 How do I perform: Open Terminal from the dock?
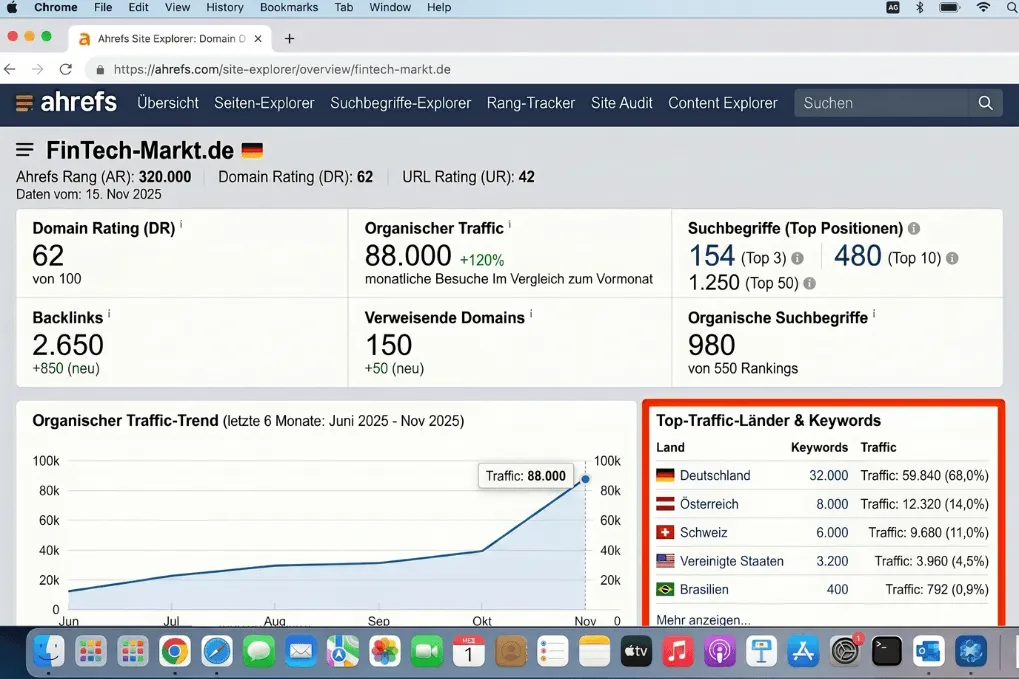click(x=886, y=651)
